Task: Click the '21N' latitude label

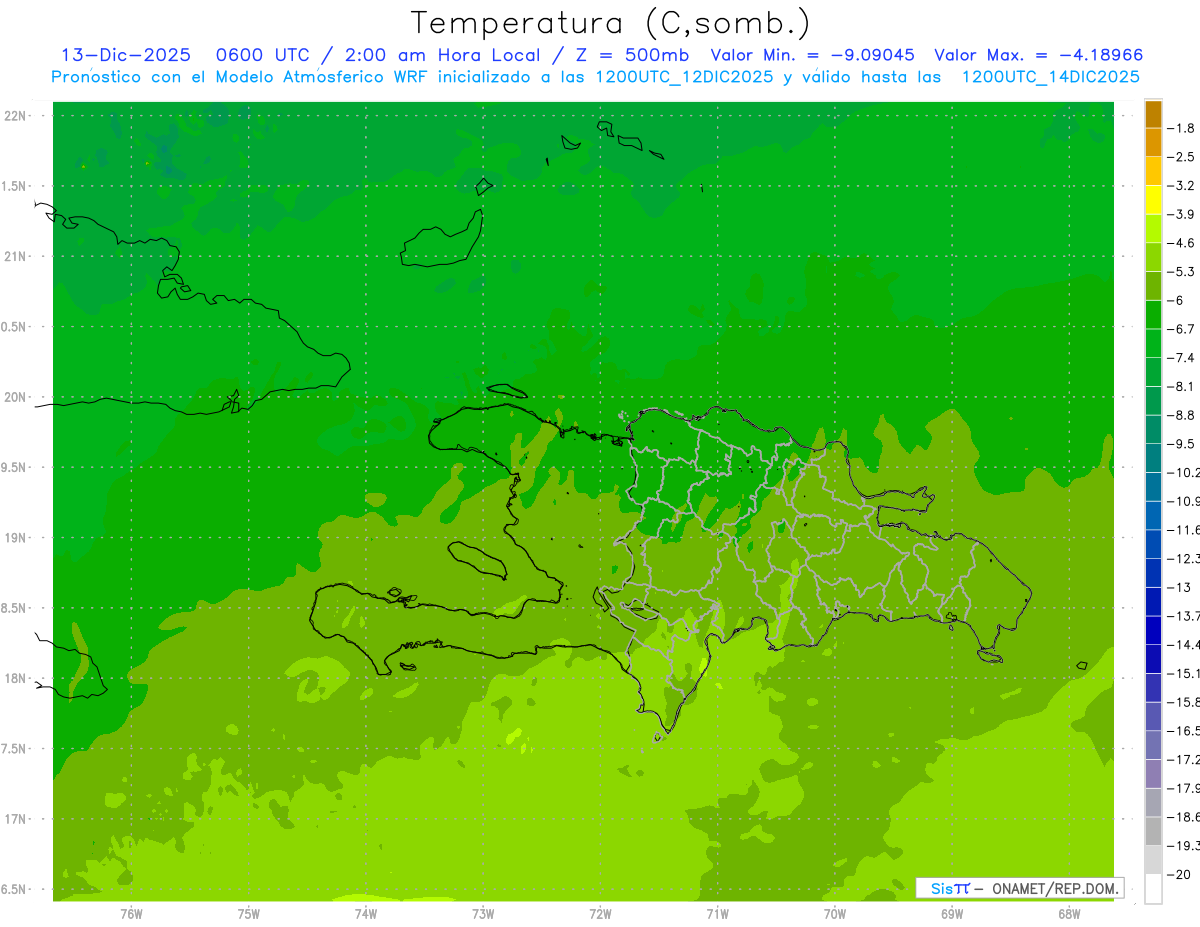Action: 16,257
